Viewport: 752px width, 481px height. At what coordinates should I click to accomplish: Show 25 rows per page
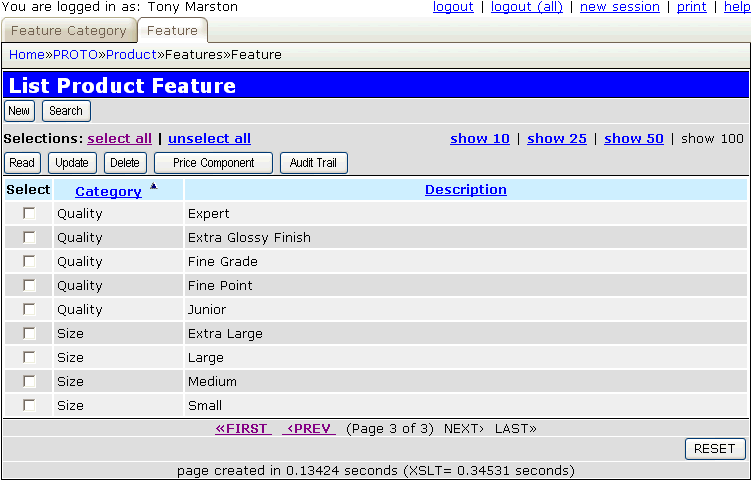click(556, 139)
